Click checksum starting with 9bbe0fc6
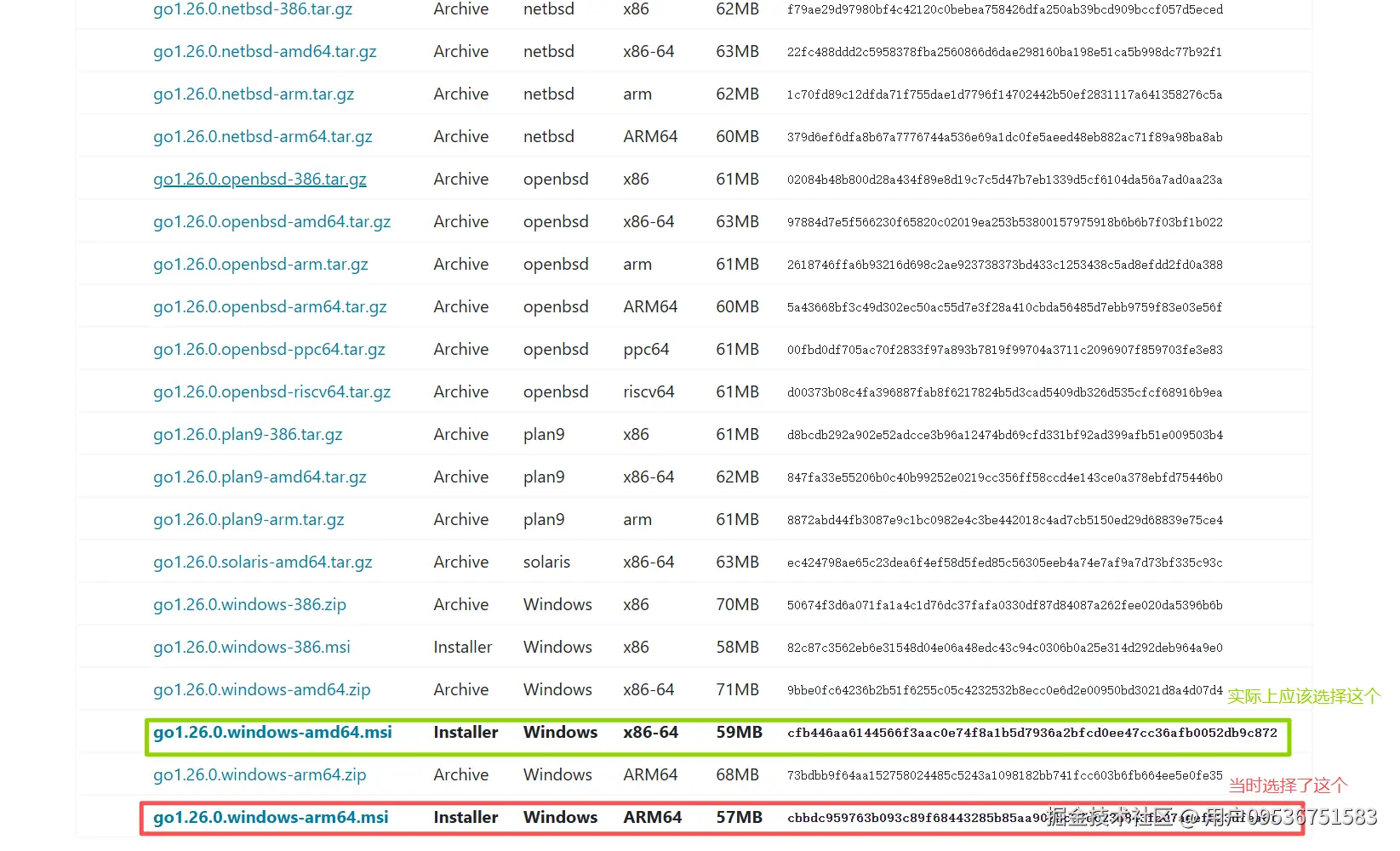The height and width of the screenshot is (851, 1400). tap(1005, 690)
